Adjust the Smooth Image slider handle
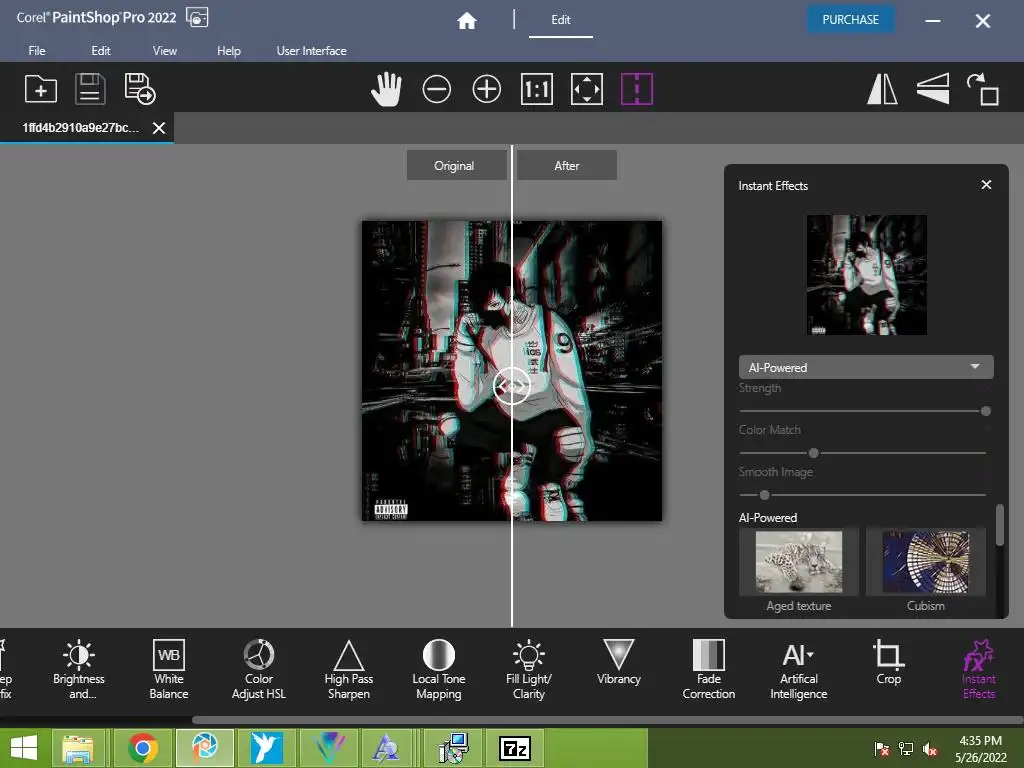Screen dimensions: 1024x768 [x=765, y=495]
